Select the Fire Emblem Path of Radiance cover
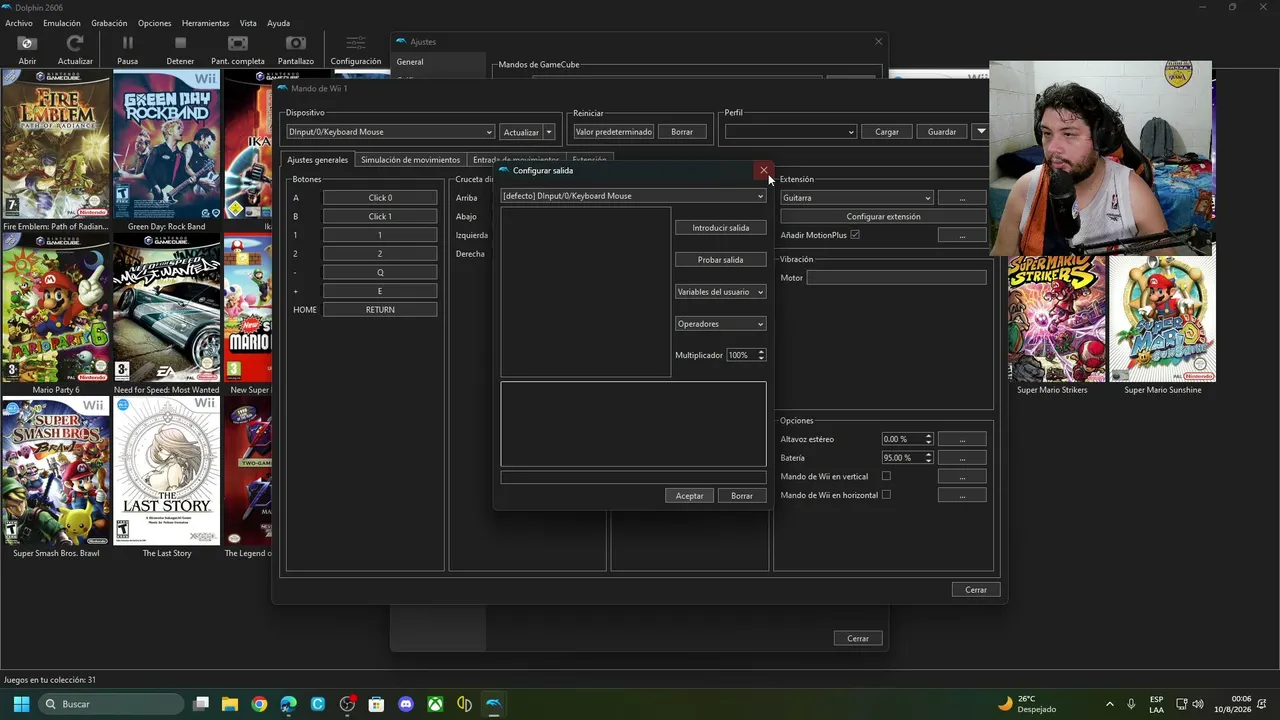 [x=56, y=144]
